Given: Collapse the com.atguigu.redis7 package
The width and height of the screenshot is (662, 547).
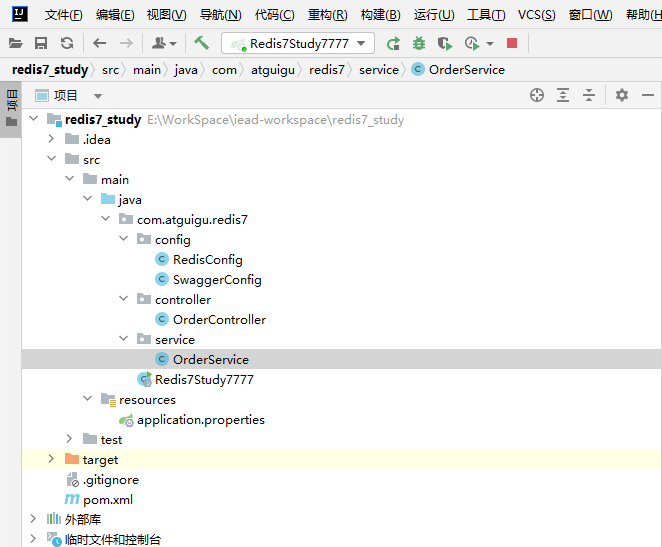Looking at the screenshot, I should (x=106, y=219).
